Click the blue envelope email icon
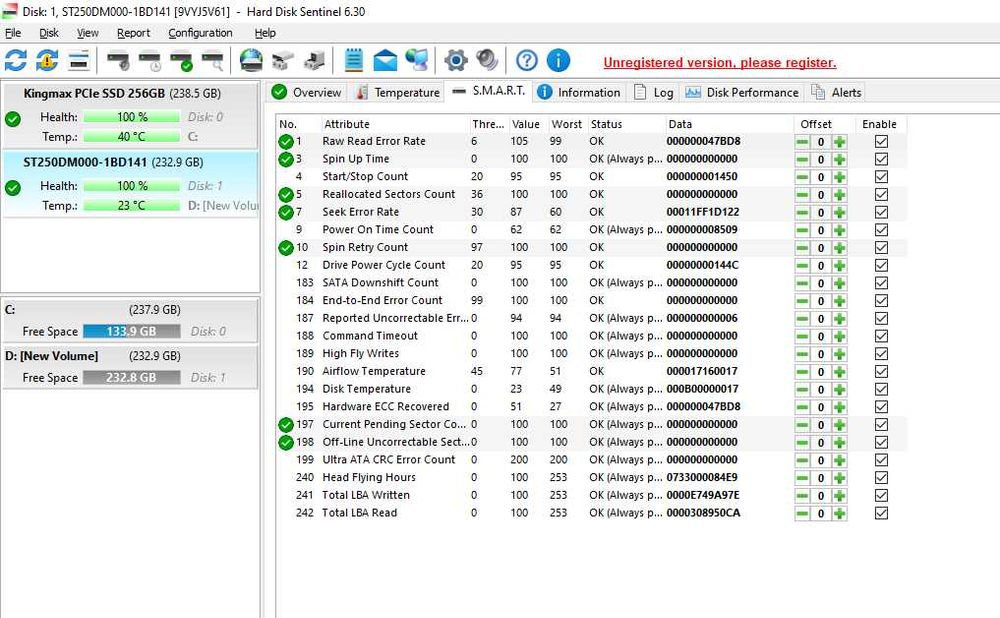The height and width of the screenshot is (618, 1000). coord(385,61)
